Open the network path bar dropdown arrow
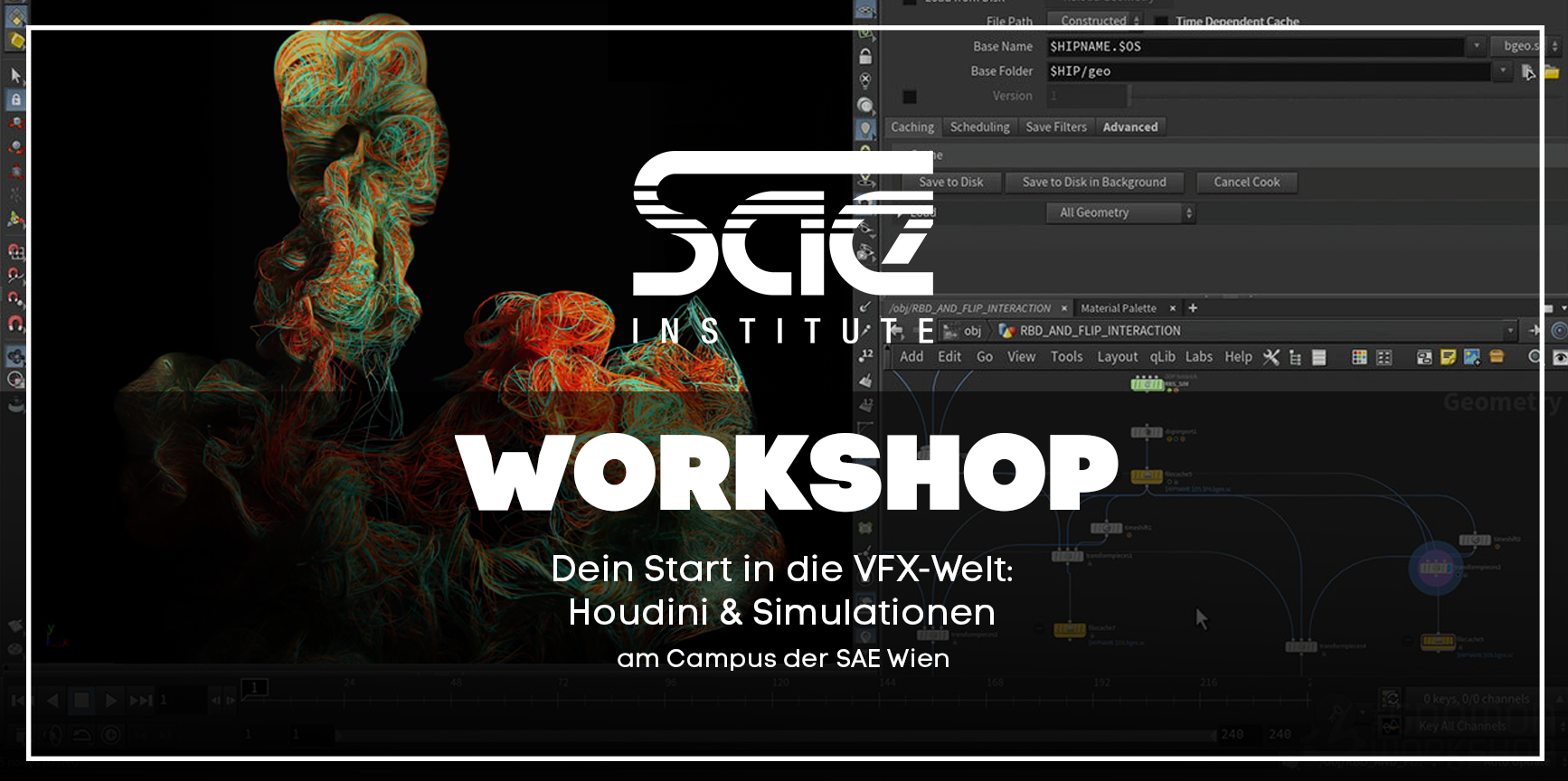 (1509, 331)
